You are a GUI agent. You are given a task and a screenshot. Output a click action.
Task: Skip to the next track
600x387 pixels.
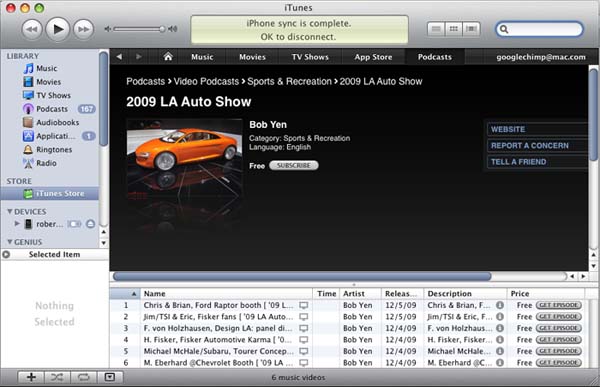pyautogui.click(x=83, y=29)
